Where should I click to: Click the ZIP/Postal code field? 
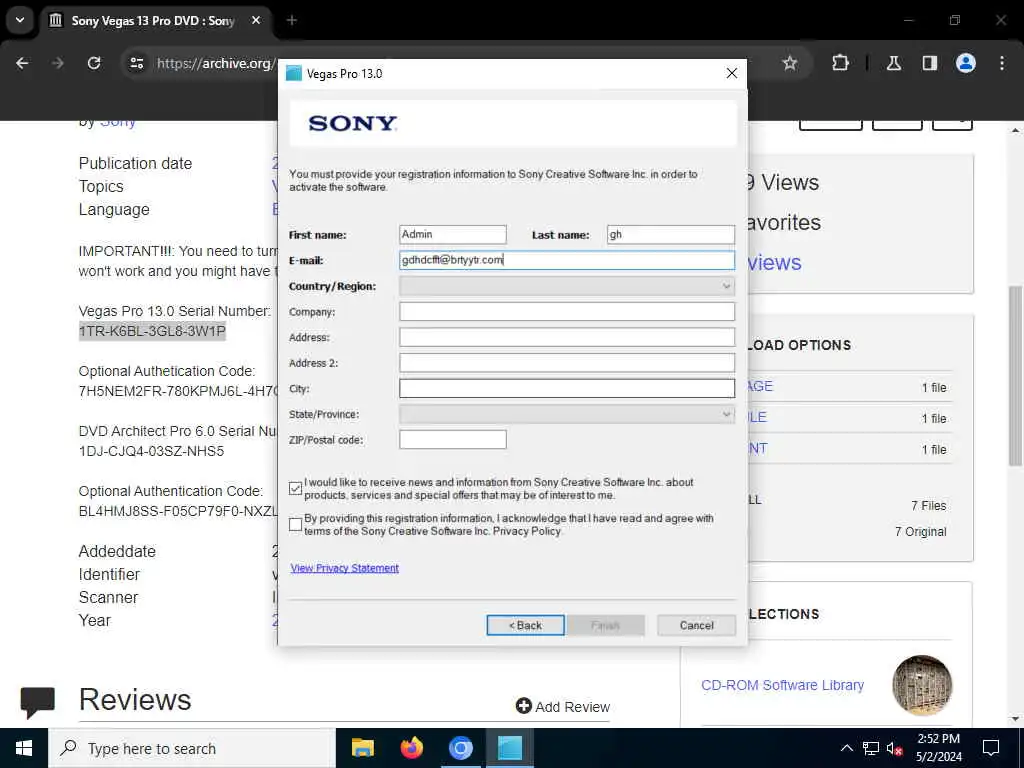[453, 440]
